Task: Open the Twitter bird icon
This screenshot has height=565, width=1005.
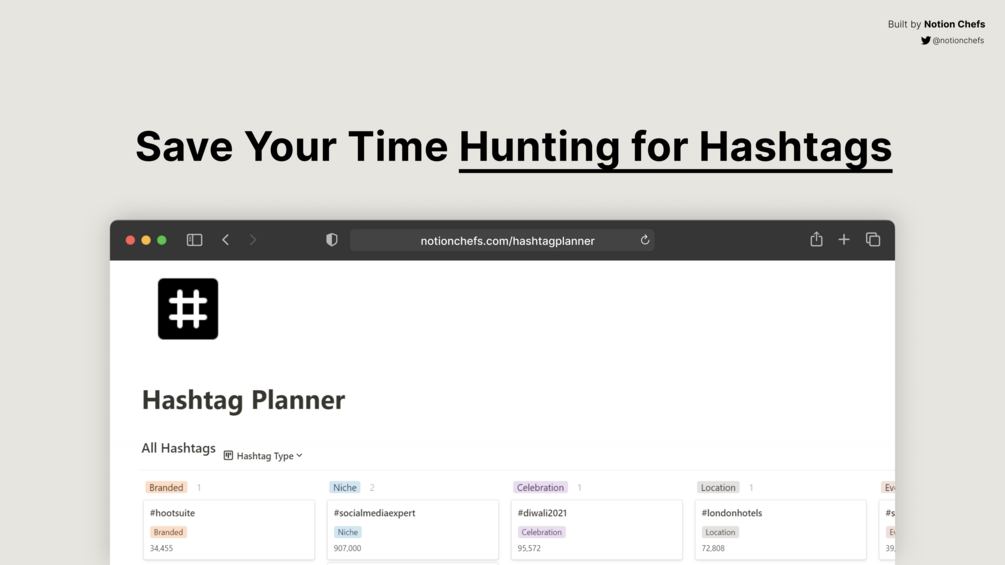Action: 926,40
